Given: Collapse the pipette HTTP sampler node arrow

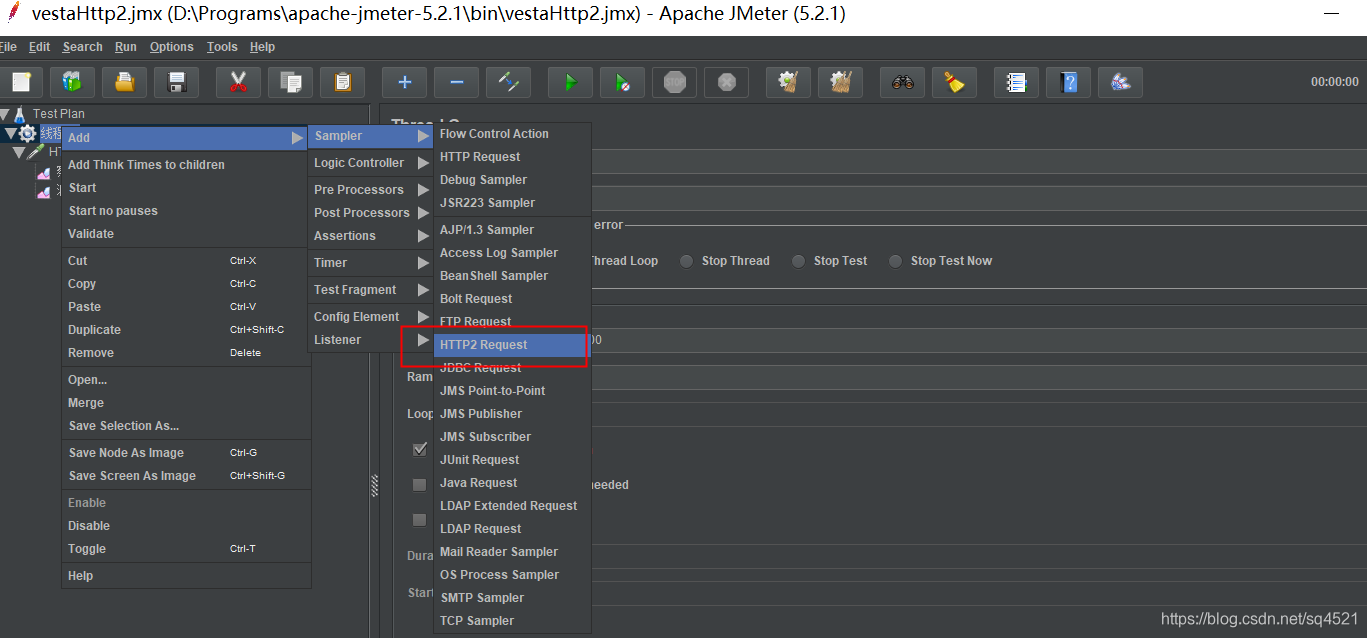Looking at the screenshot, I should point(19,152).
